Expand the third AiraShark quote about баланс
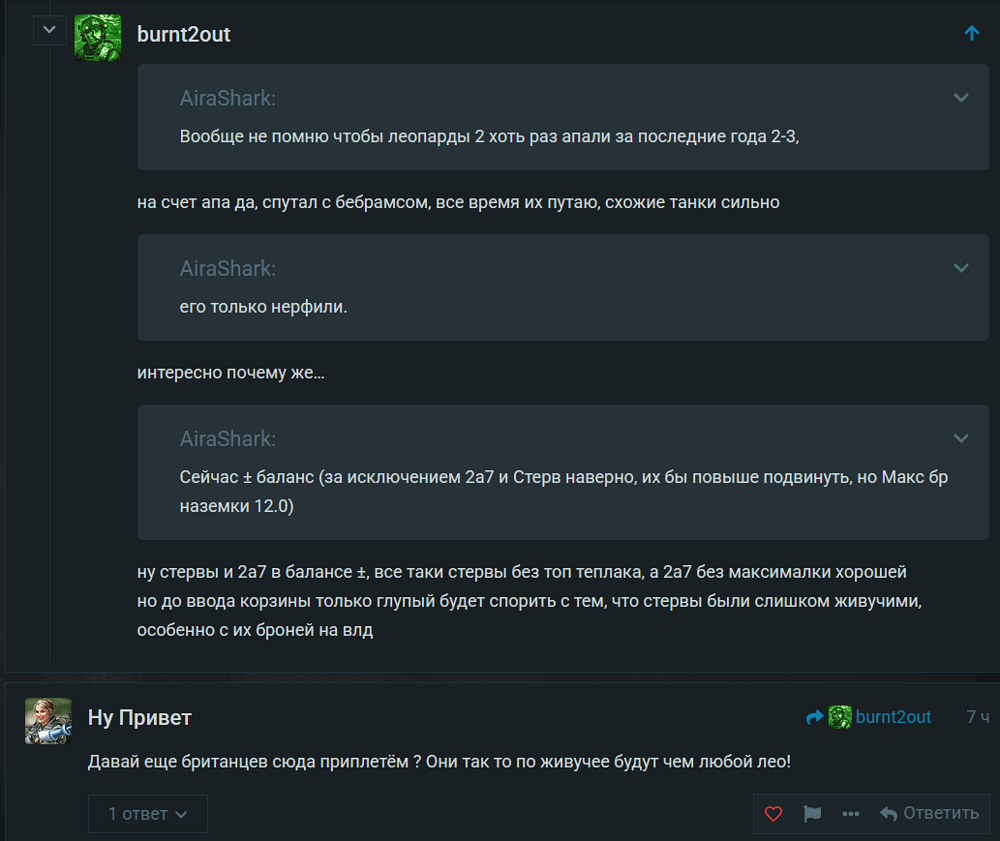 pyautogui.click(x=960, y=438)
